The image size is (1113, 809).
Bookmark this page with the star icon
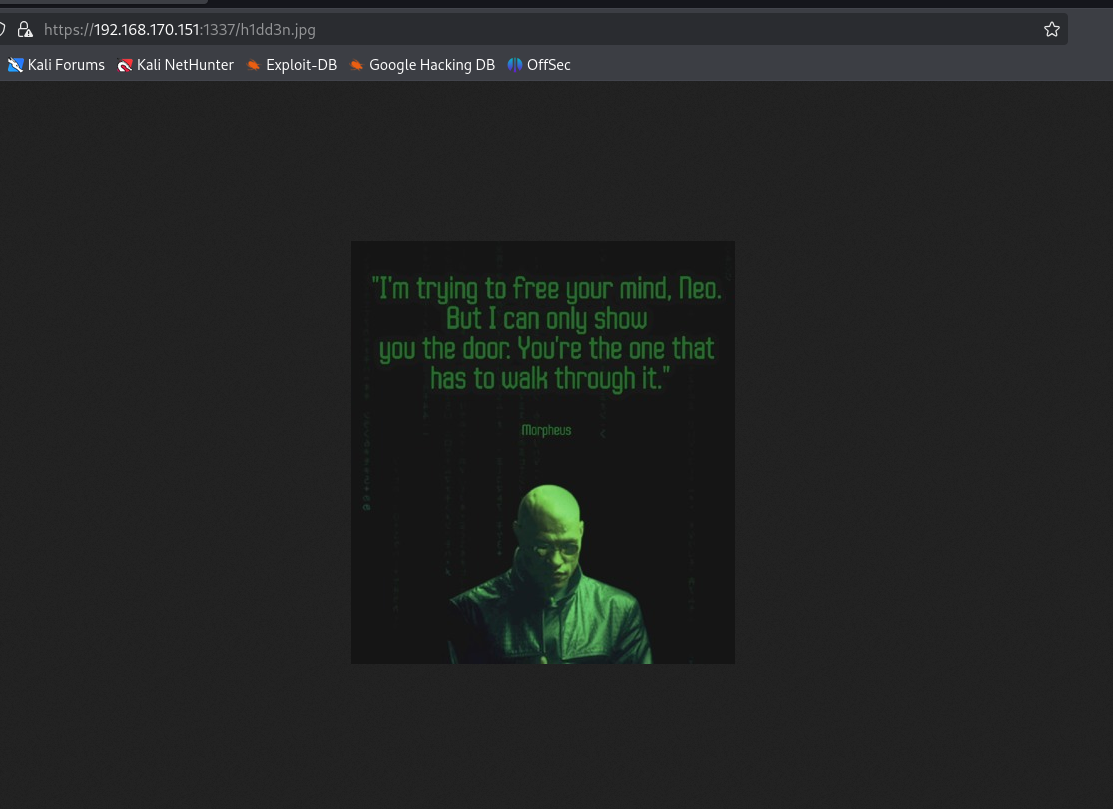point(1051,29)
